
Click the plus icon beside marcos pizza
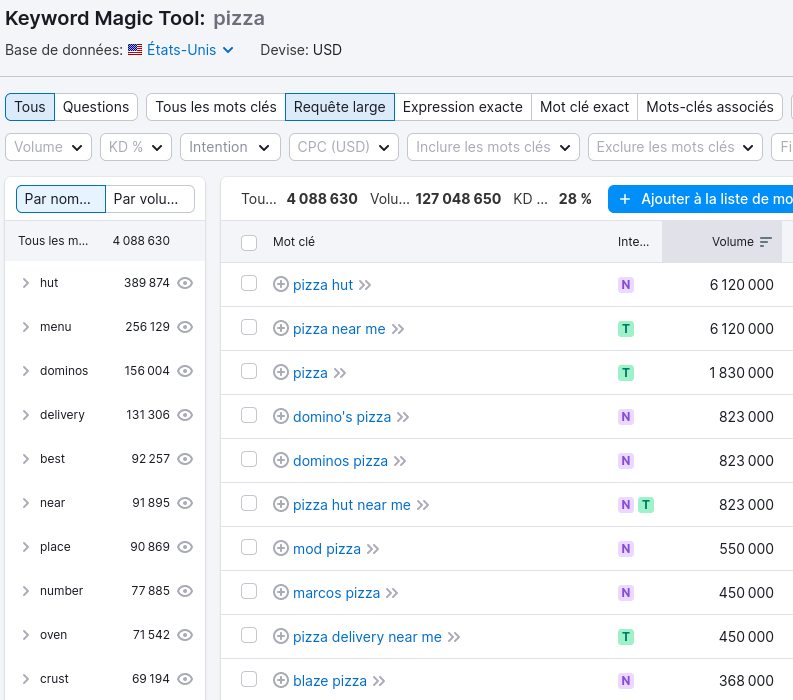(x=281, y=592)
